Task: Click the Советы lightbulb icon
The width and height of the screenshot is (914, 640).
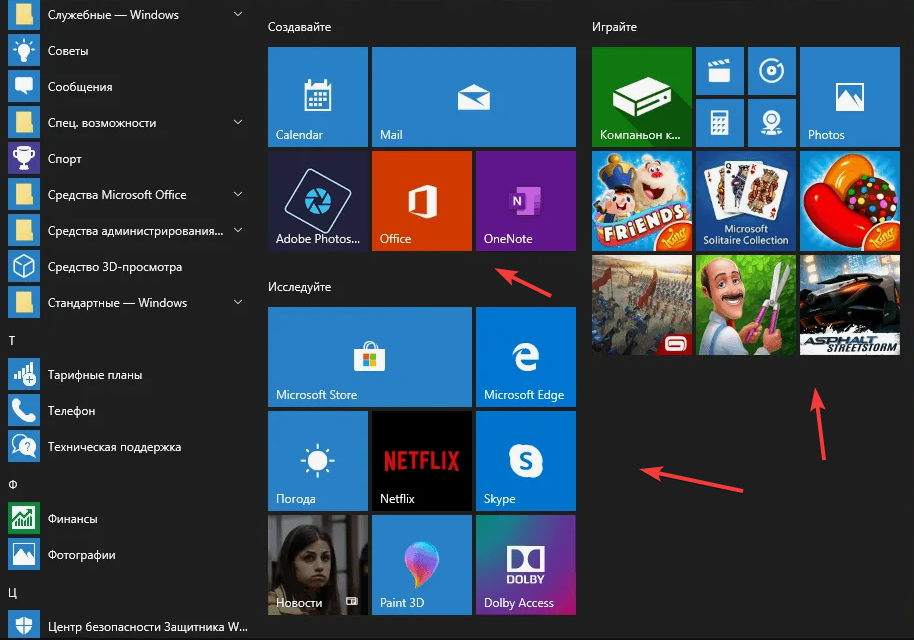Action: click(x=24, y=51)
